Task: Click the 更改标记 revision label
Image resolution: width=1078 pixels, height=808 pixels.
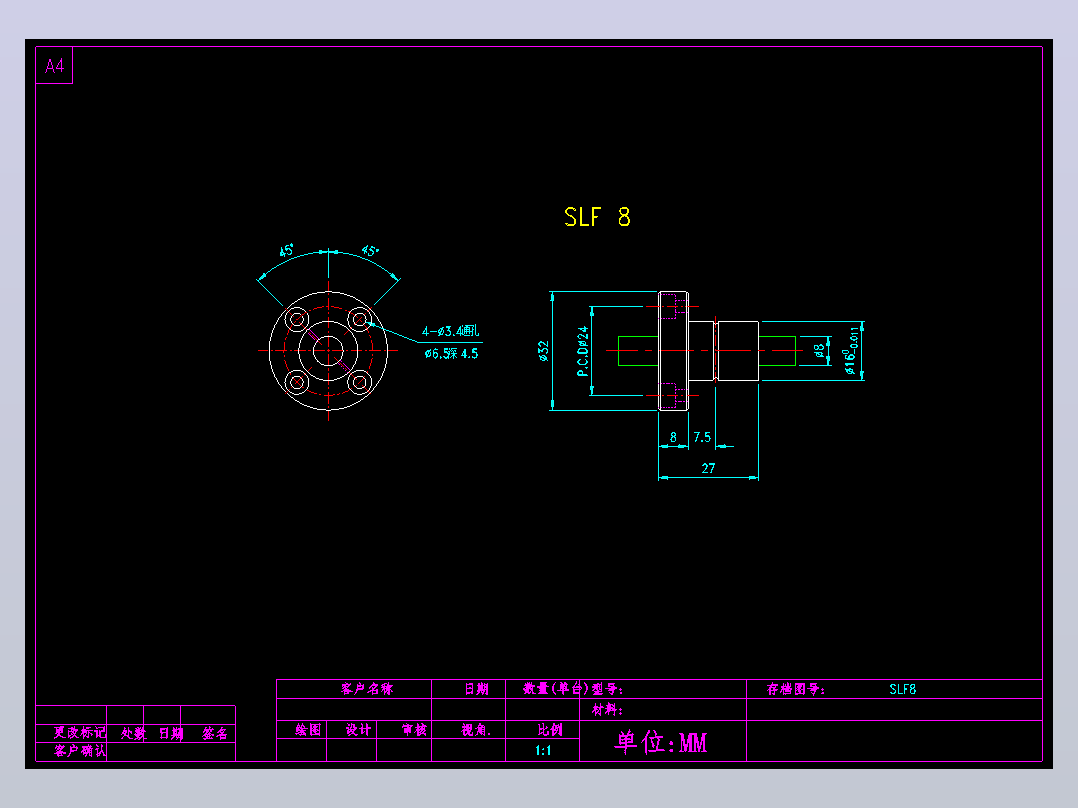Action: click(x=80, y=732)
